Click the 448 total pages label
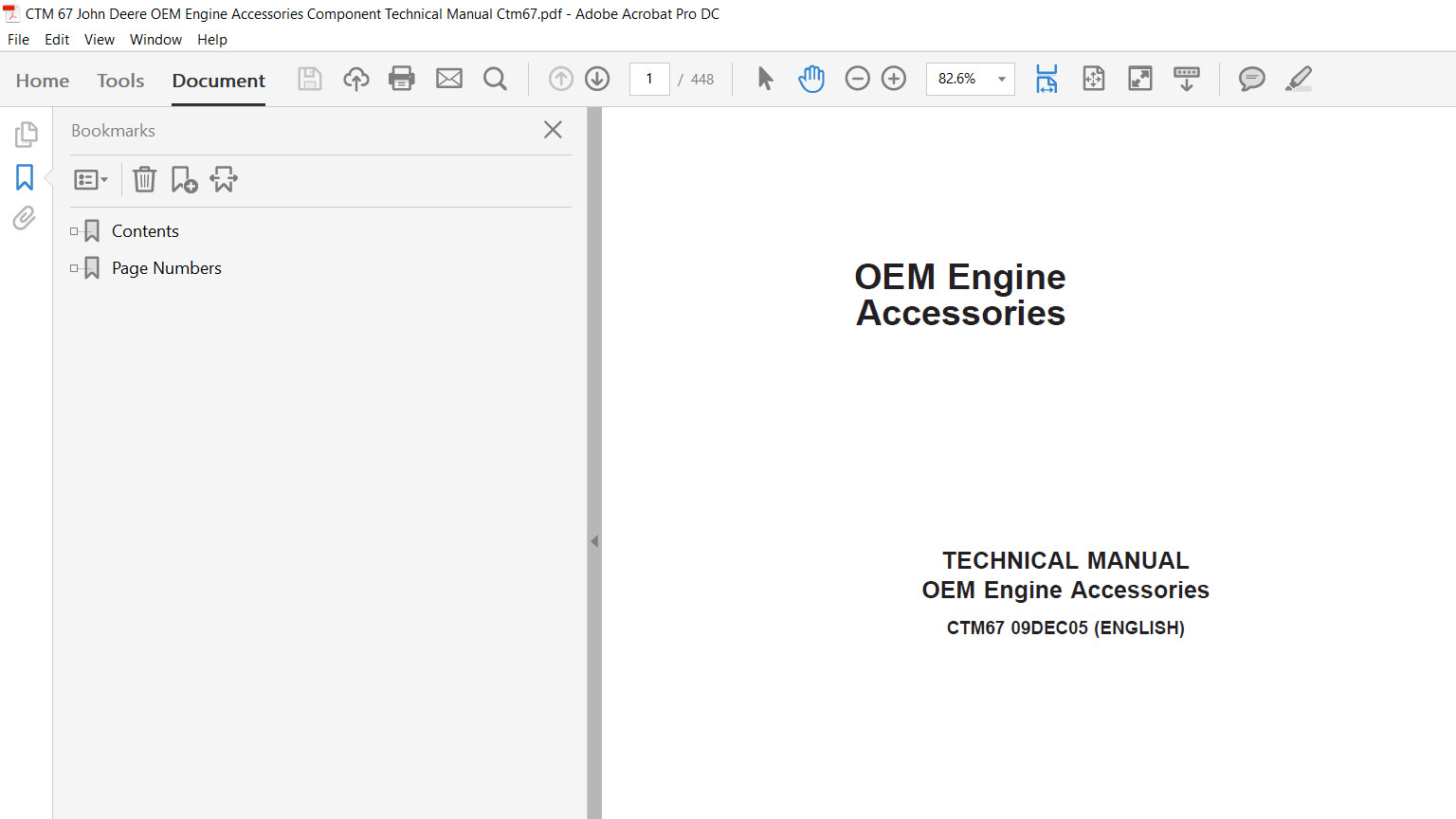Screen dimensions: 1456x819 point(702,80)
